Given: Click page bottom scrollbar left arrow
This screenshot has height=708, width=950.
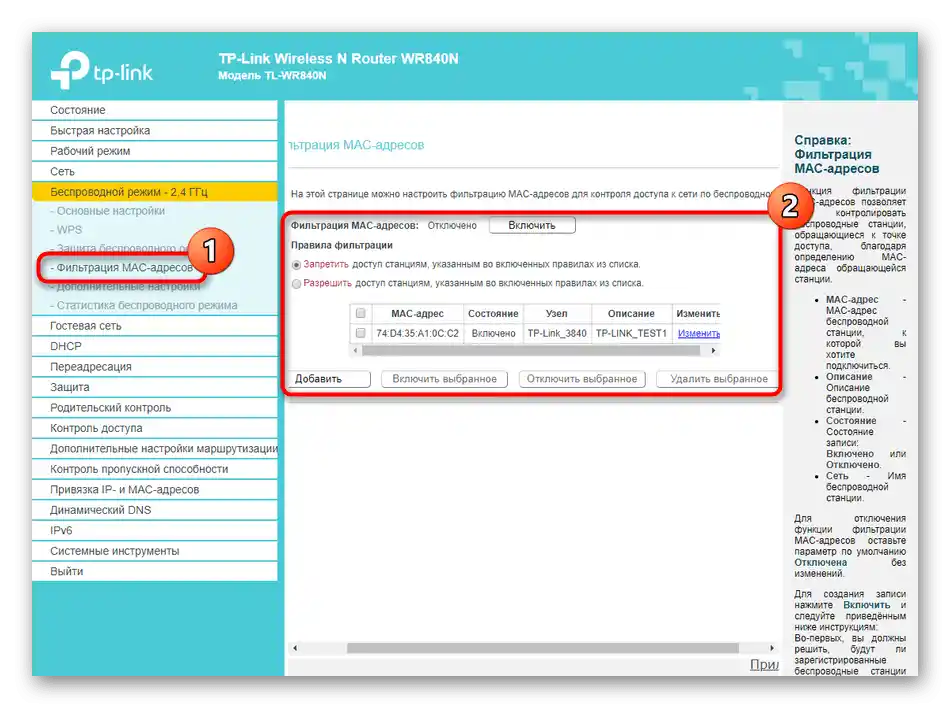Looking at the screenshot, I should tap(295, 648).
